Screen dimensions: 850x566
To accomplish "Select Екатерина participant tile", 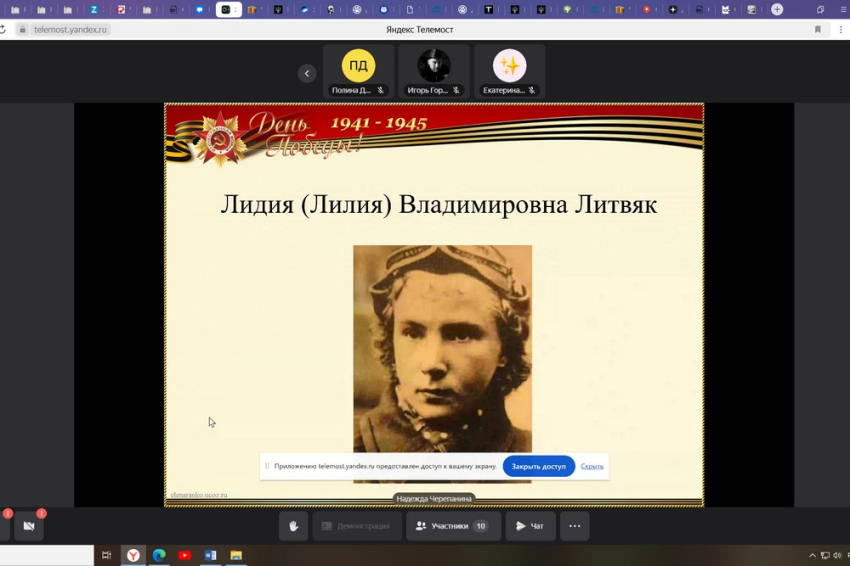I will coord(510,71).
